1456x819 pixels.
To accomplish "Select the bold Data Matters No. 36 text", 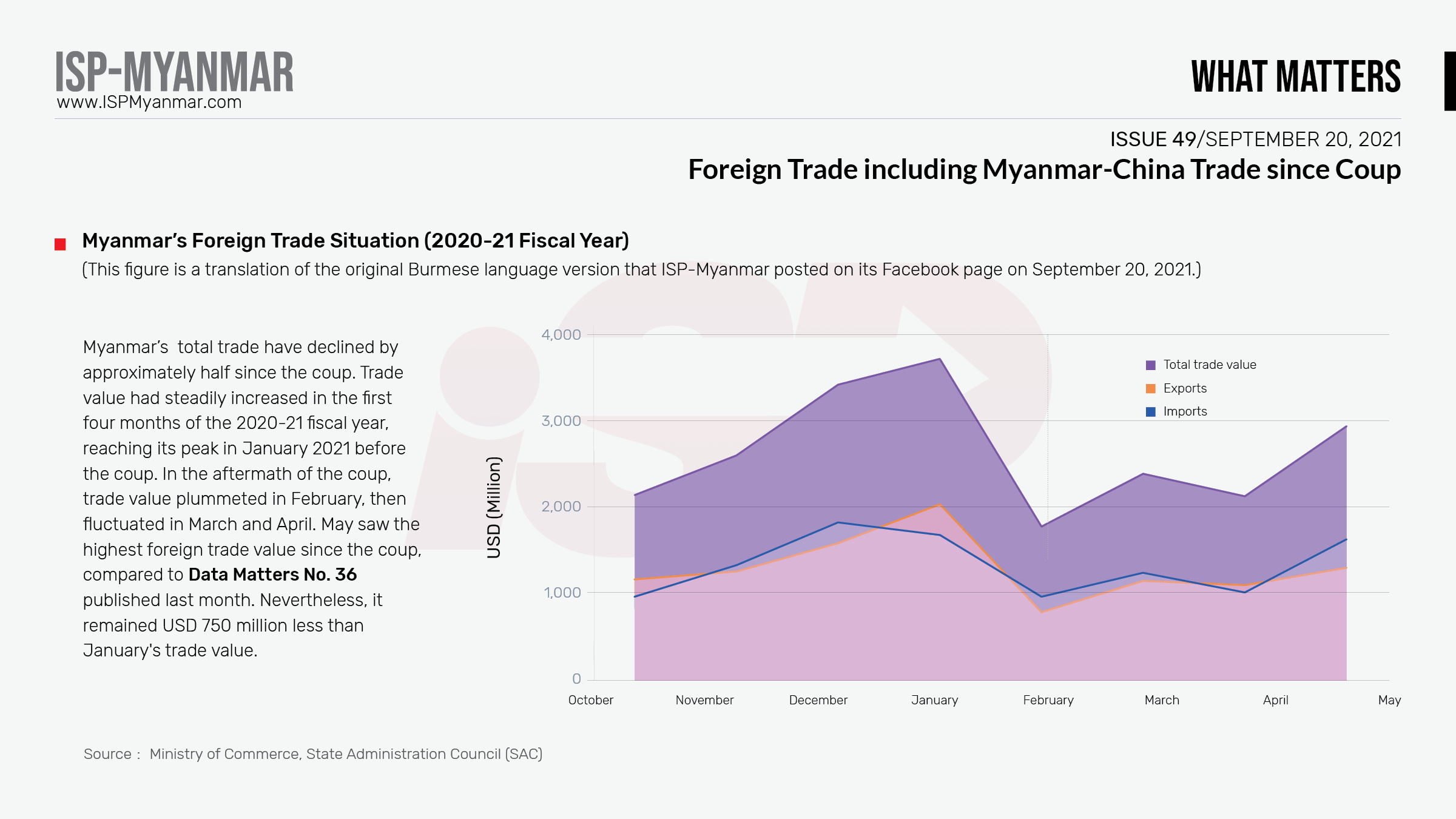I will (x=272, y=575).
